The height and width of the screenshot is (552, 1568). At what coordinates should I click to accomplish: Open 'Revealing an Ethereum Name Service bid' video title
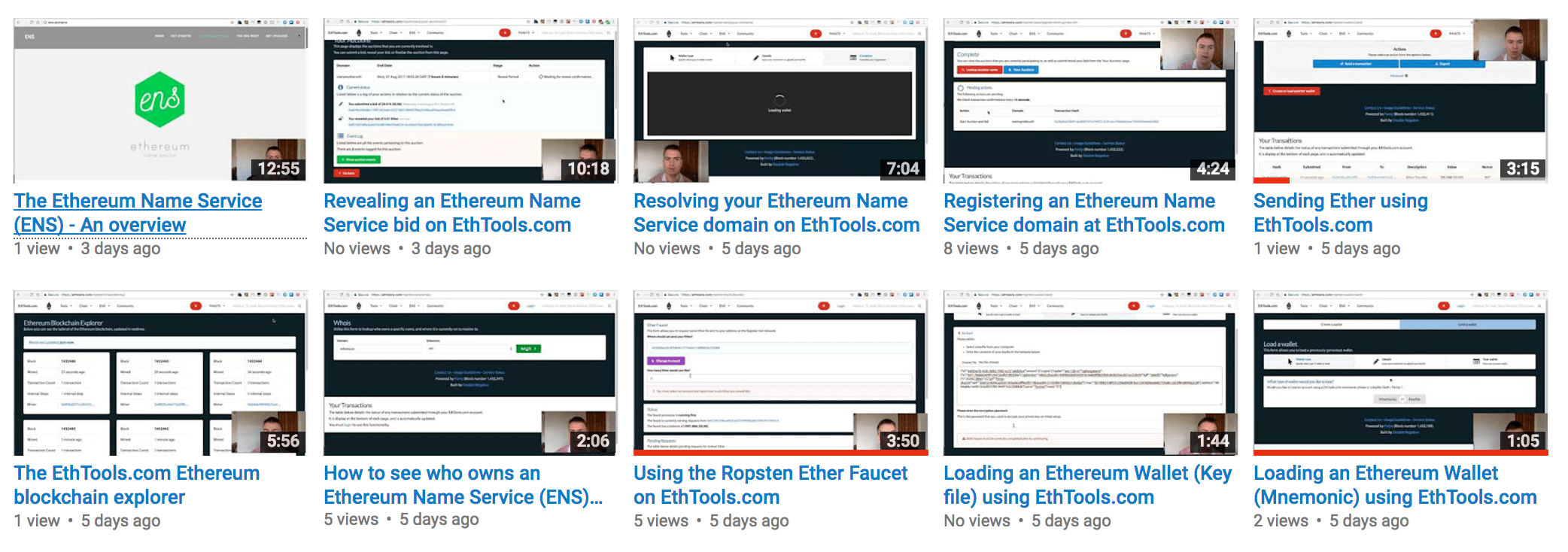click(x=452, y=213)
